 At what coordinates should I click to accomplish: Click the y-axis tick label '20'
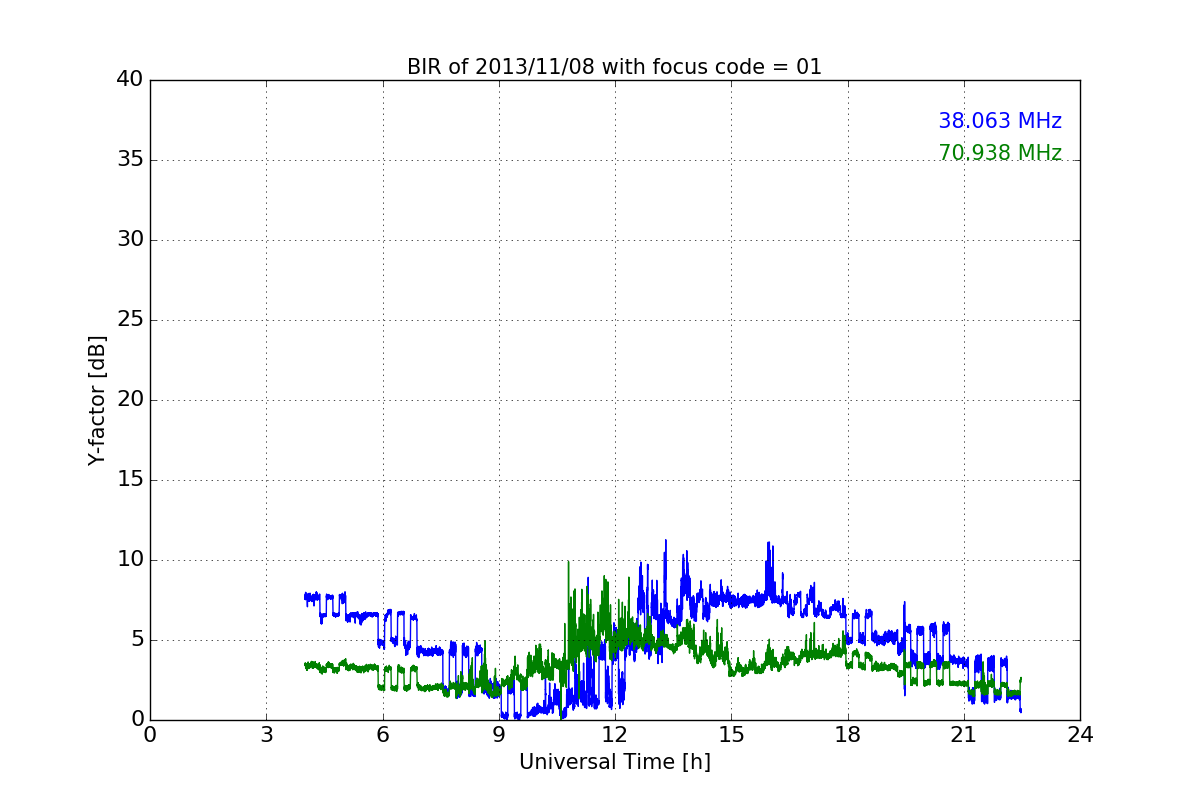point(130,400)
